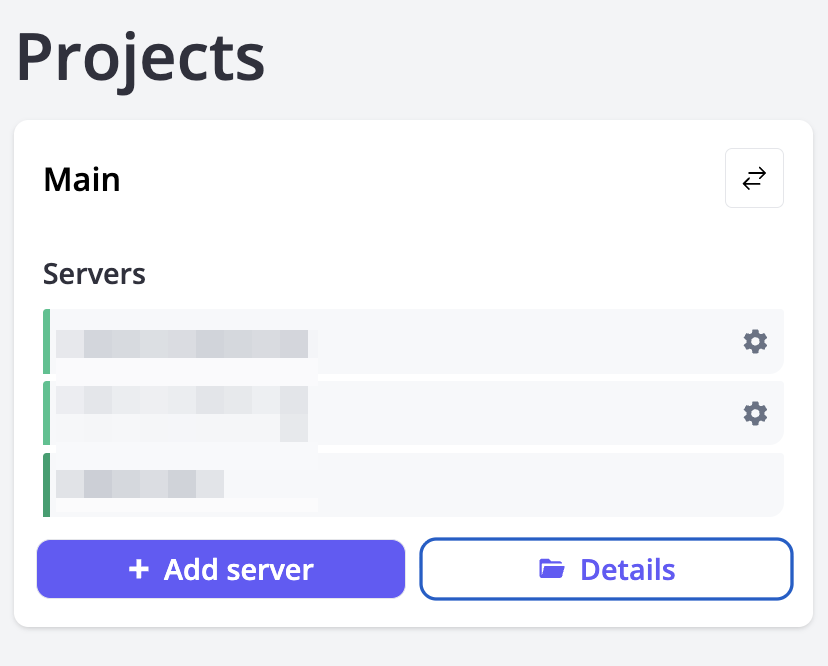This screenshot has width=828, height=666.
Task: Click the folder icon inside Details button
Action: (x=550, y=568)
